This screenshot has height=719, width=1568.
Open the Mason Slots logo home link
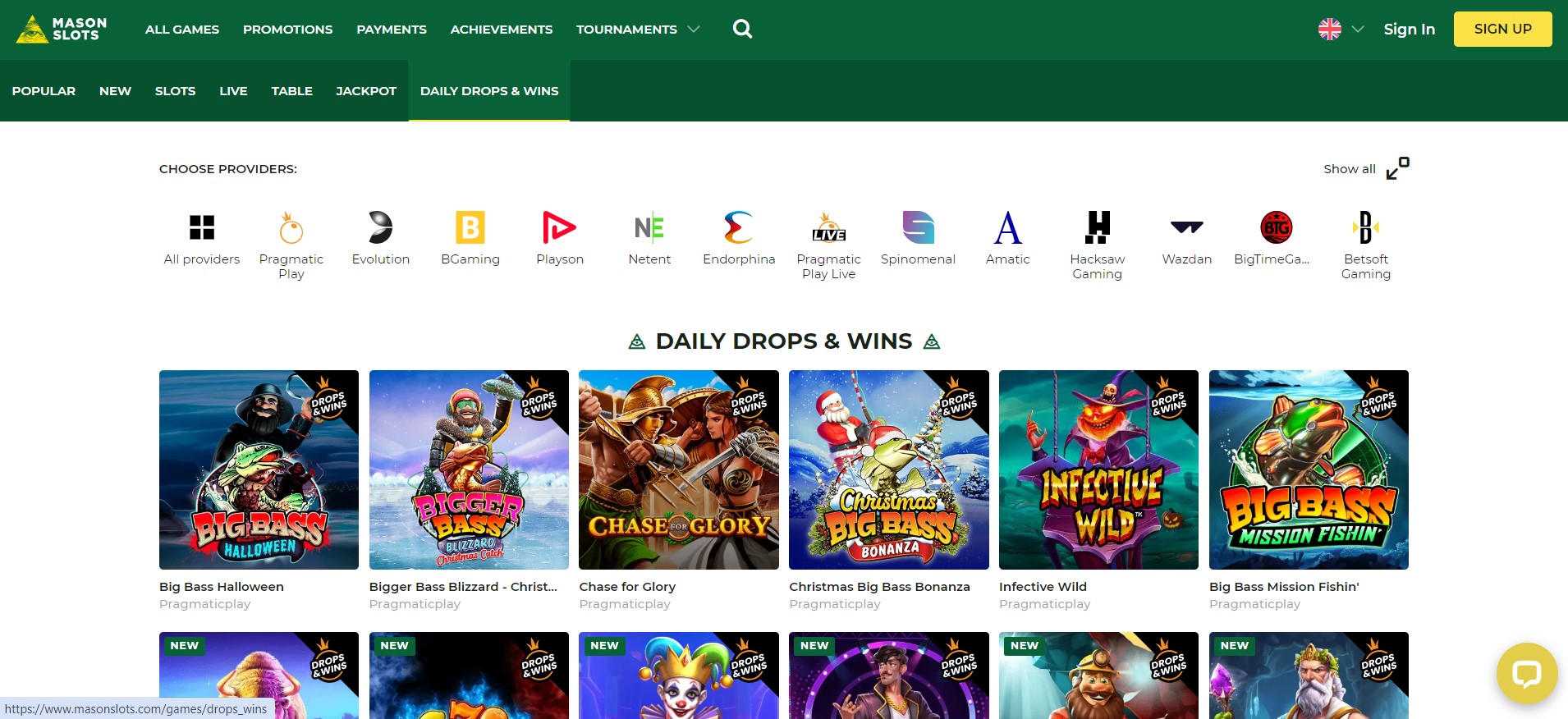click(62, 29)
